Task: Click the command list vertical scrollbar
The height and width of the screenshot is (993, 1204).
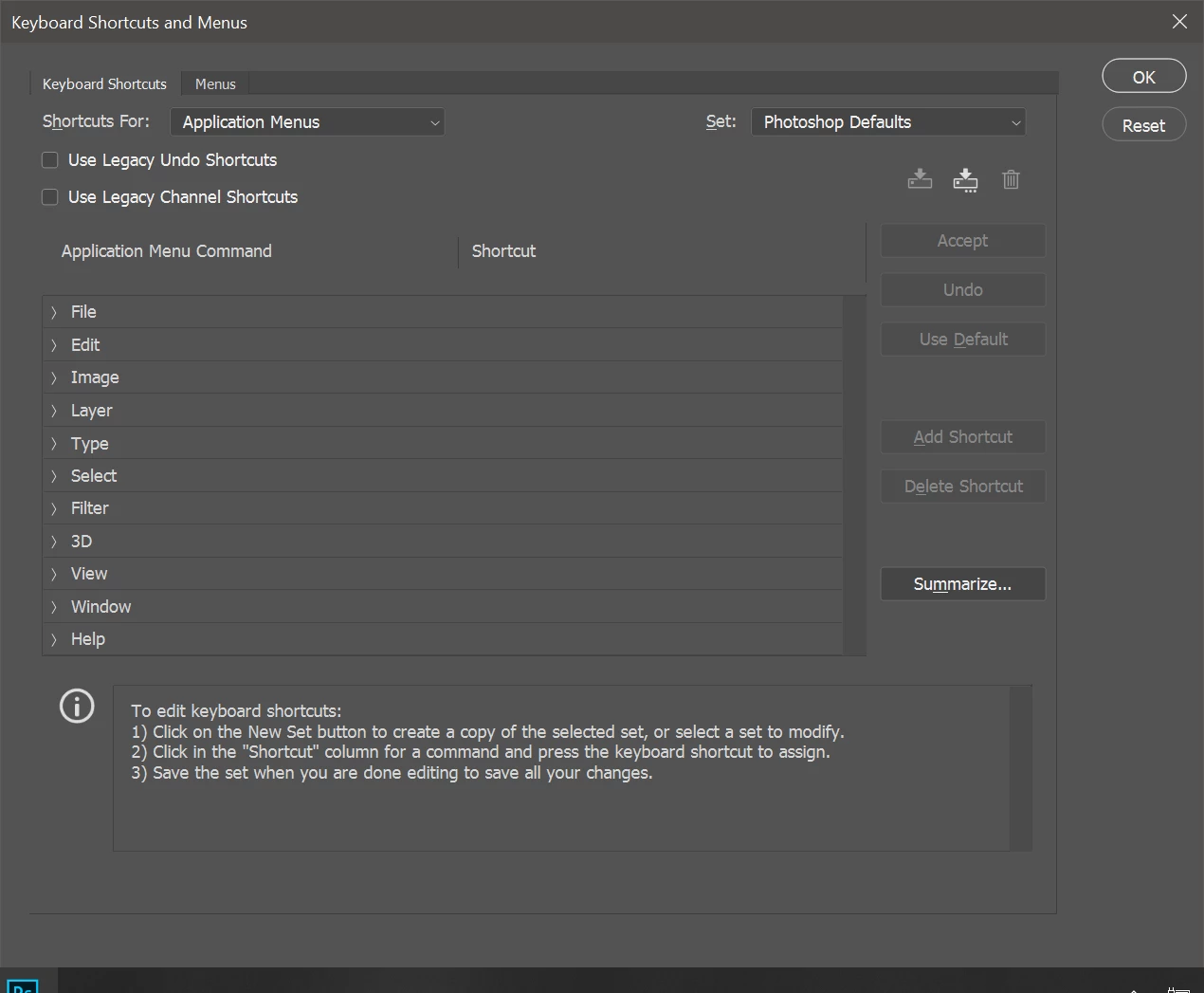Action: coord(854,475)
